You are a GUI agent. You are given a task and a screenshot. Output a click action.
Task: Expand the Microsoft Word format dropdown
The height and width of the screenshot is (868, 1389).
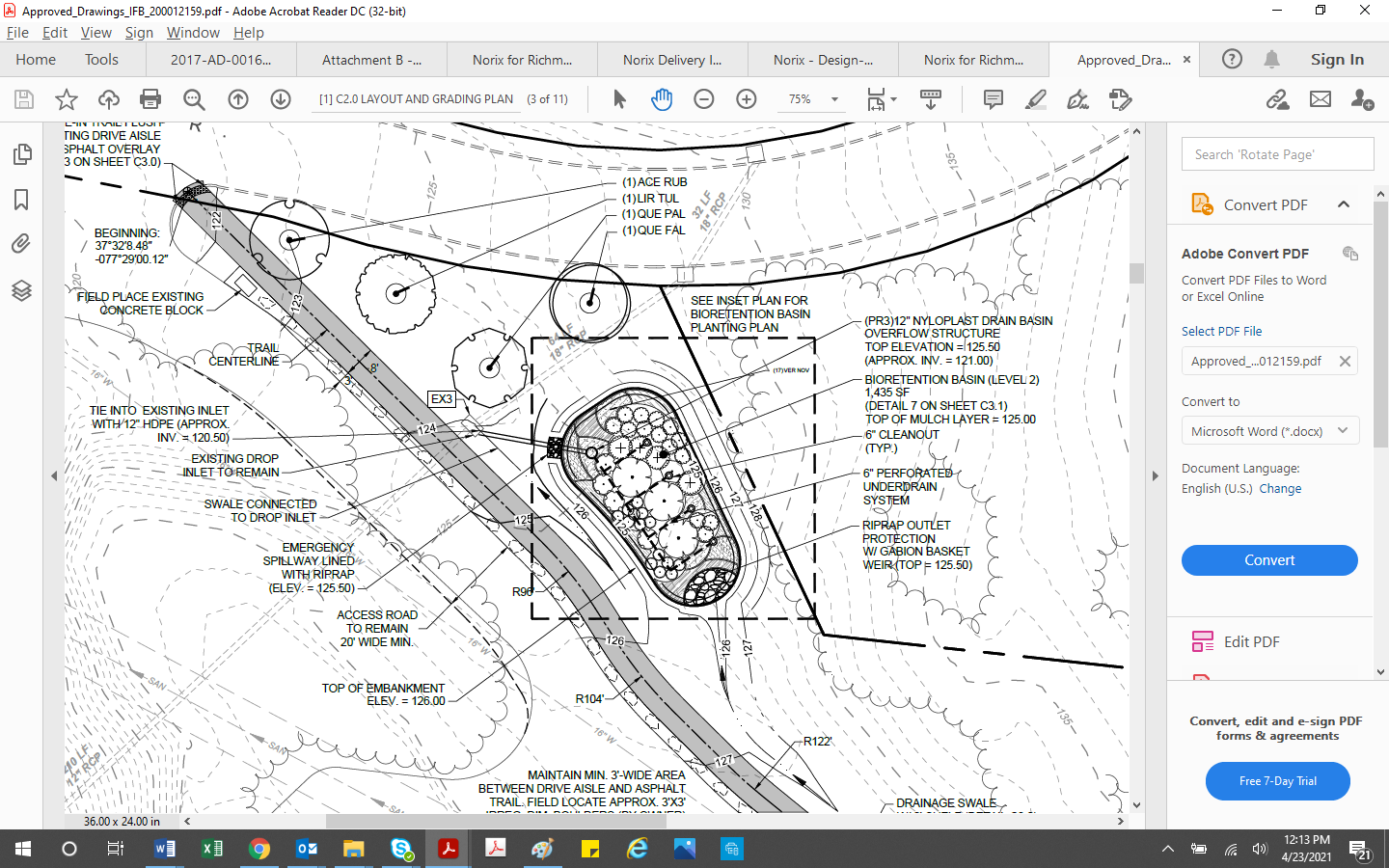pyautogui.click(x=1343, y=431)
